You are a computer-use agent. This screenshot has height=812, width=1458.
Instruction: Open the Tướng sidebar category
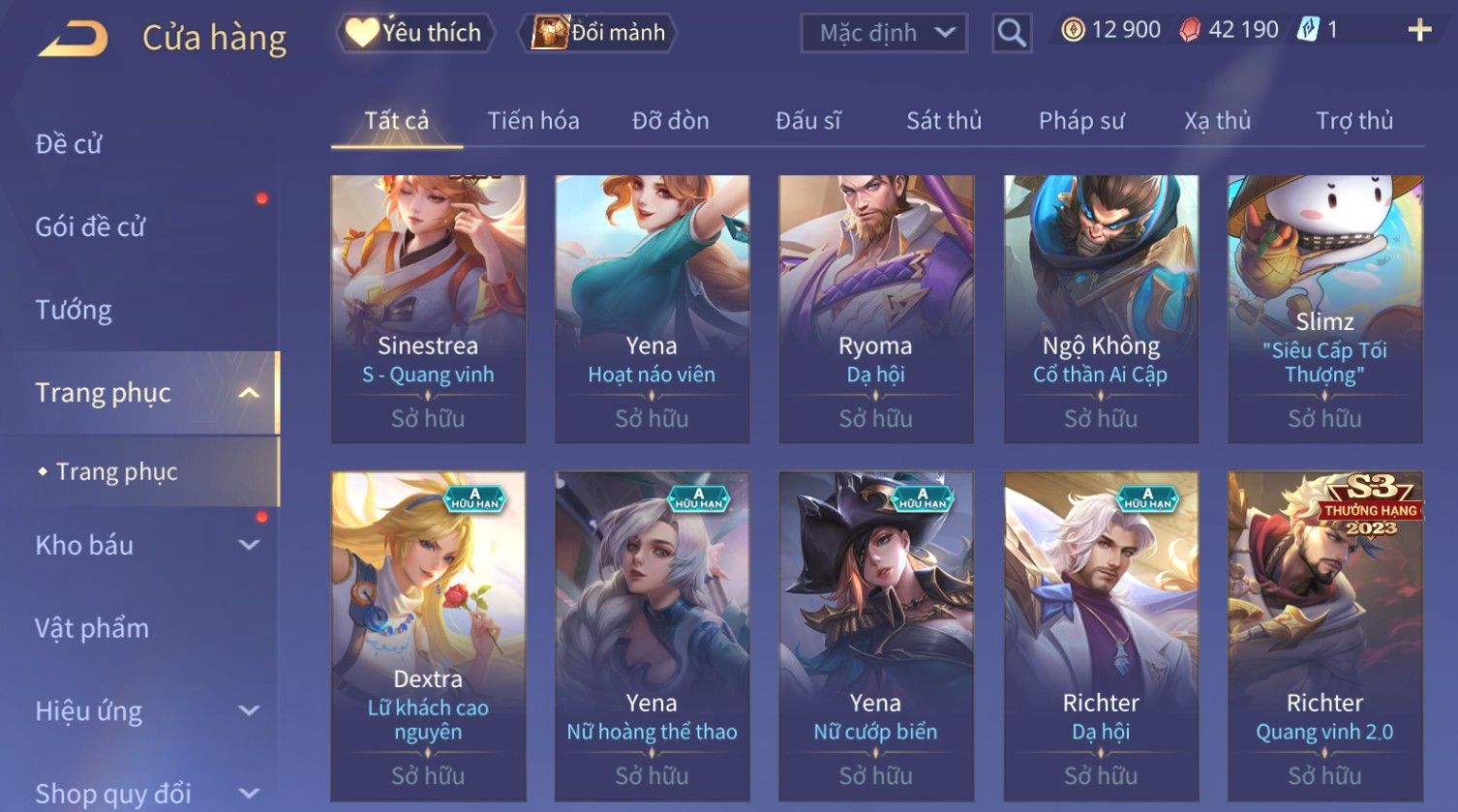pyautogui.click(x=74, y=310)
